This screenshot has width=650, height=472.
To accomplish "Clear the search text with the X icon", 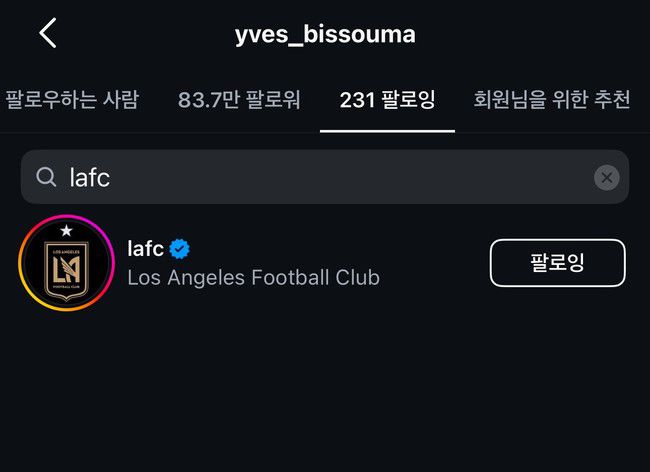I will 606,177.
